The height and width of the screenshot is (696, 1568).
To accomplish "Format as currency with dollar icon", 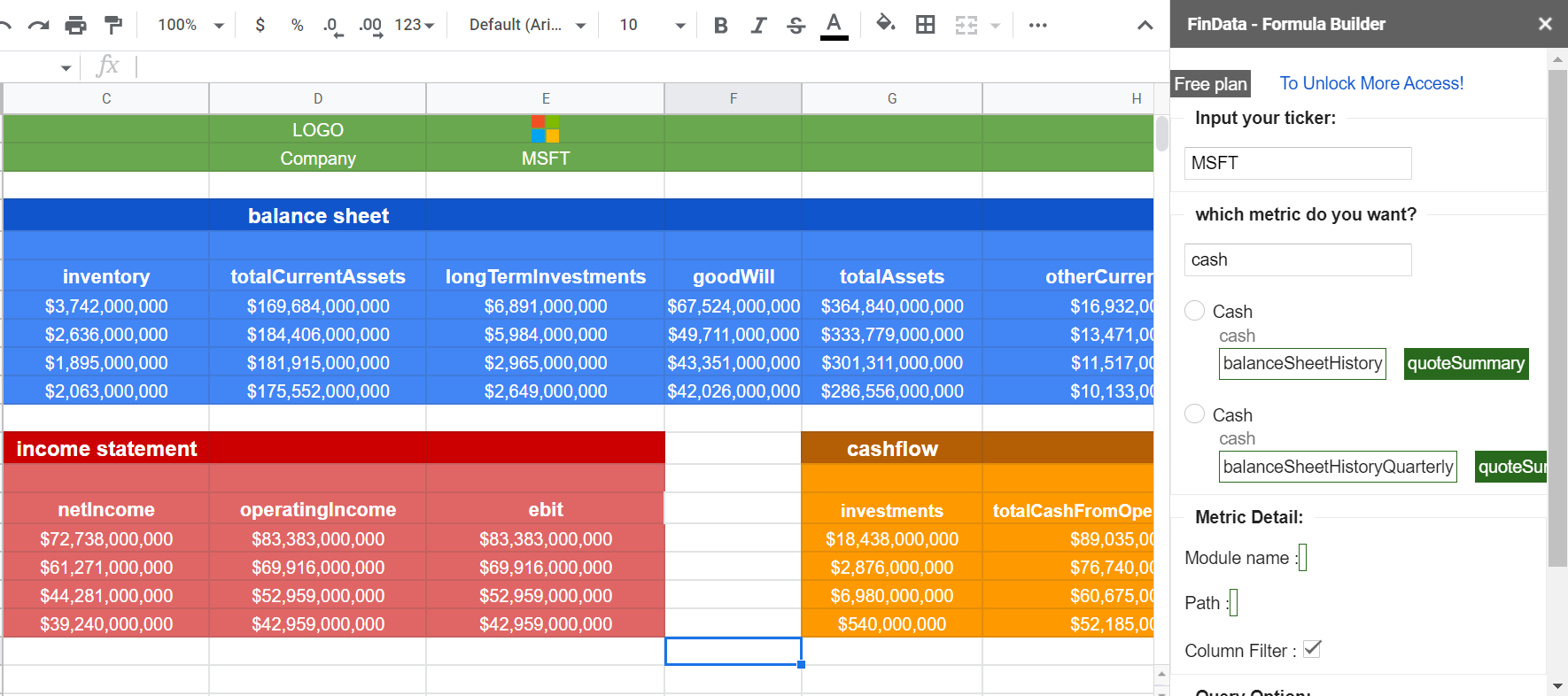I will point(260,25).
